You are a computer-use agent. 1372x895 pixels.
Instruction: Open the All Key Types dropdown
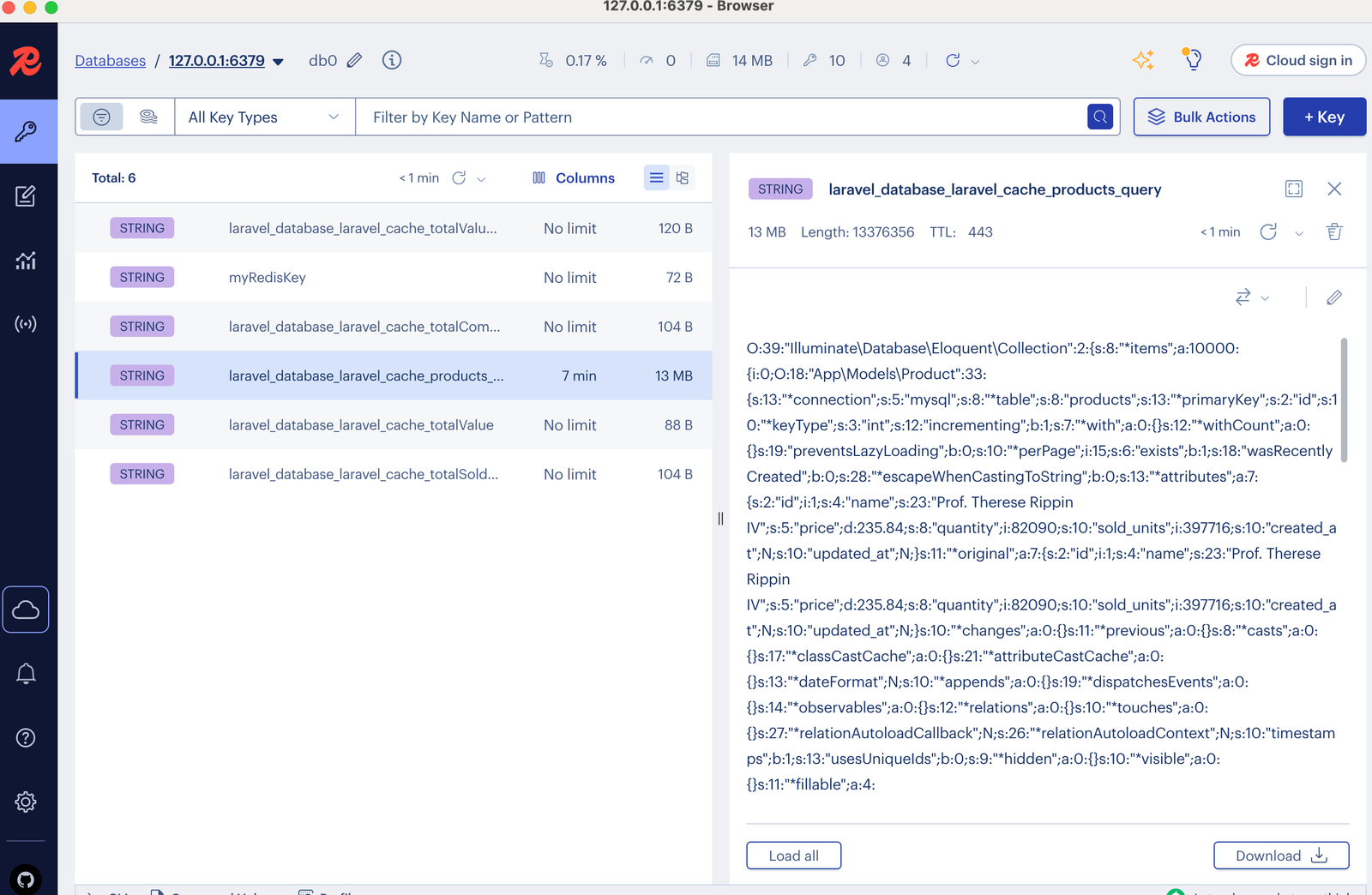(265, 117)
